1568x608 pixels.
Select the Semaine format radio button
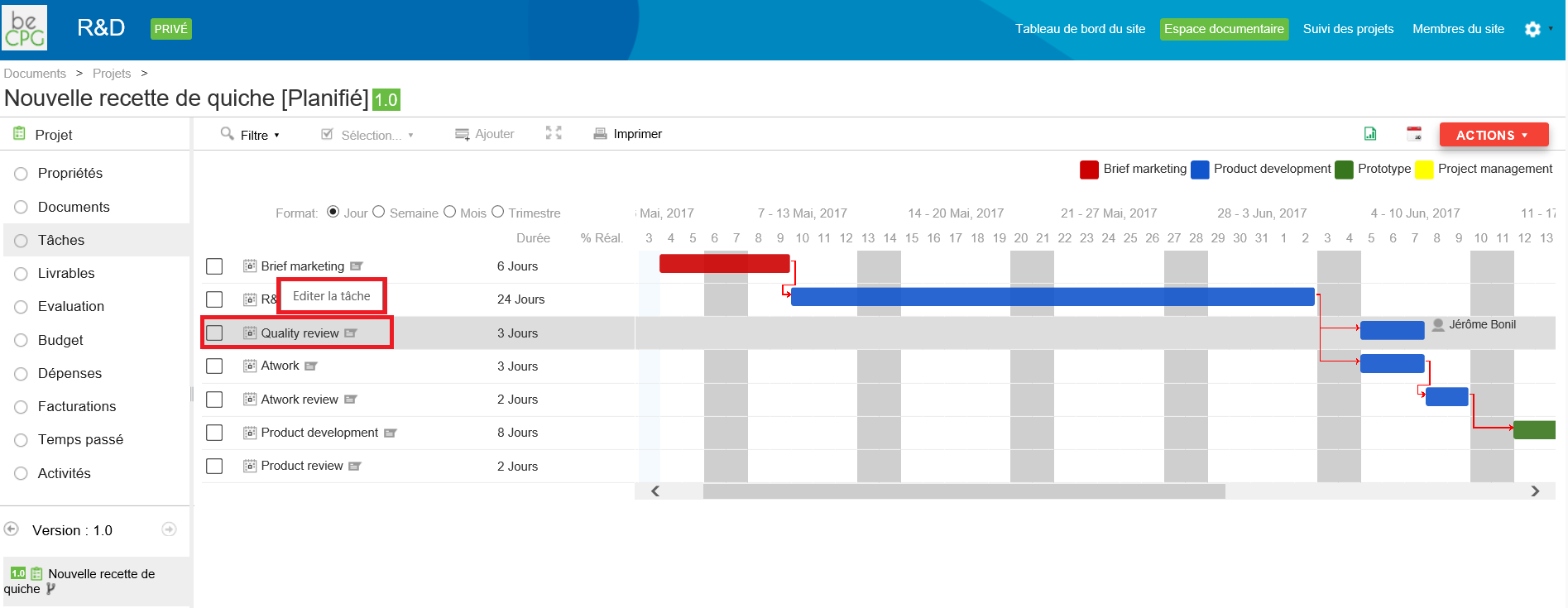[379, 212]
